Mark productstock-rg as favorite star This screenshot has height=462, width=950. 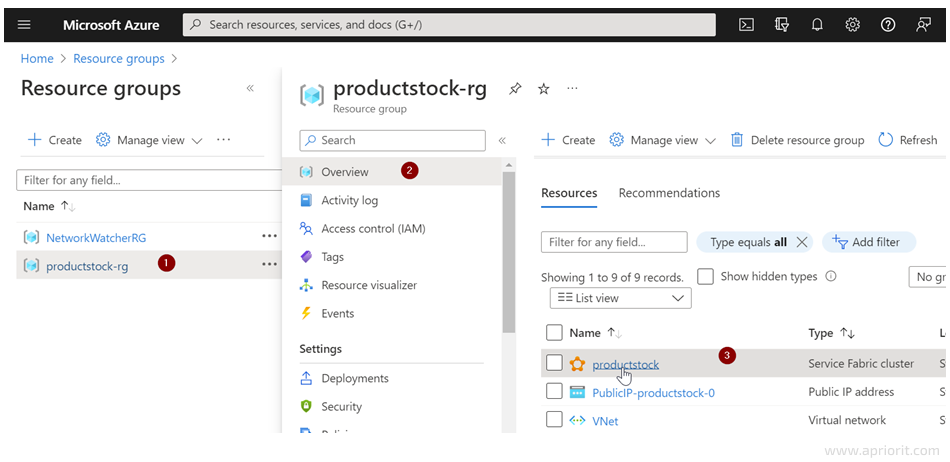[x=543, y=89]
